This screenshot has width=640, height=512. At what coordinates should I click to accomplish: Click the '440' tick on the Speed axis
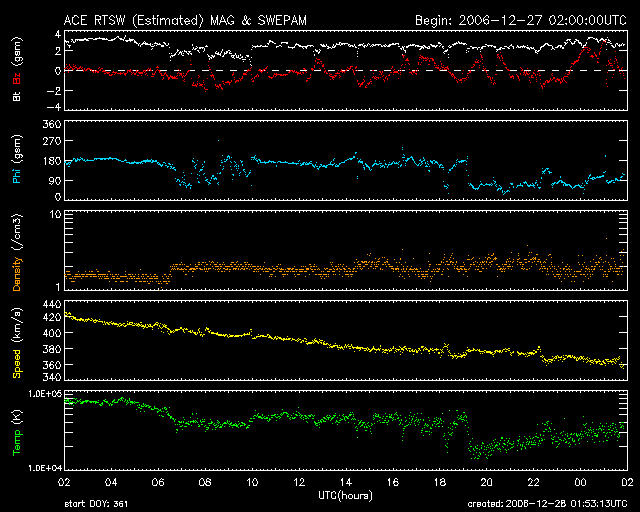(x=52, y=305)
